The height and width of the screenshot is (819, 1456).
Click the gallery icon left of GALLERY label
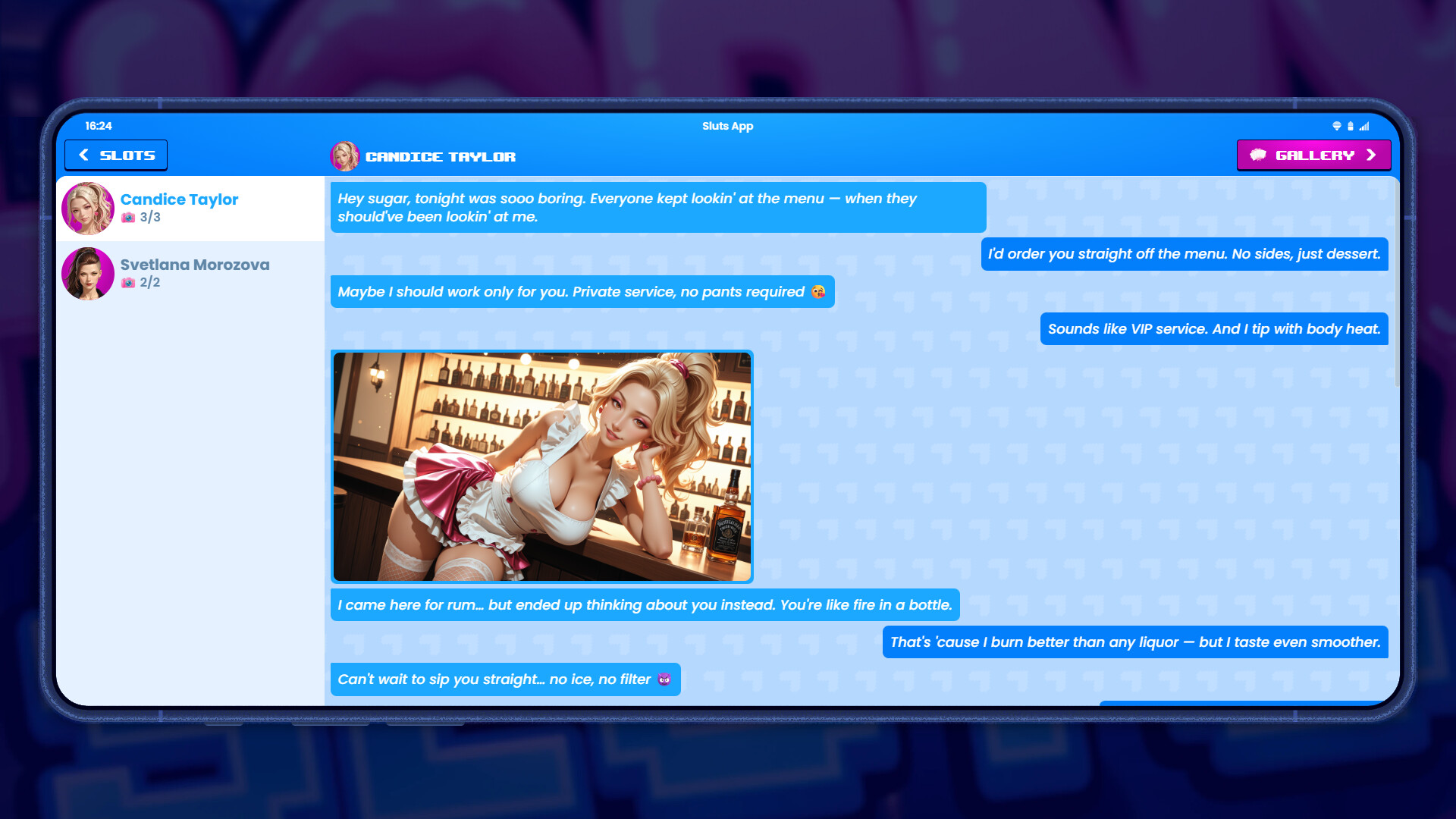[1258, 155]
